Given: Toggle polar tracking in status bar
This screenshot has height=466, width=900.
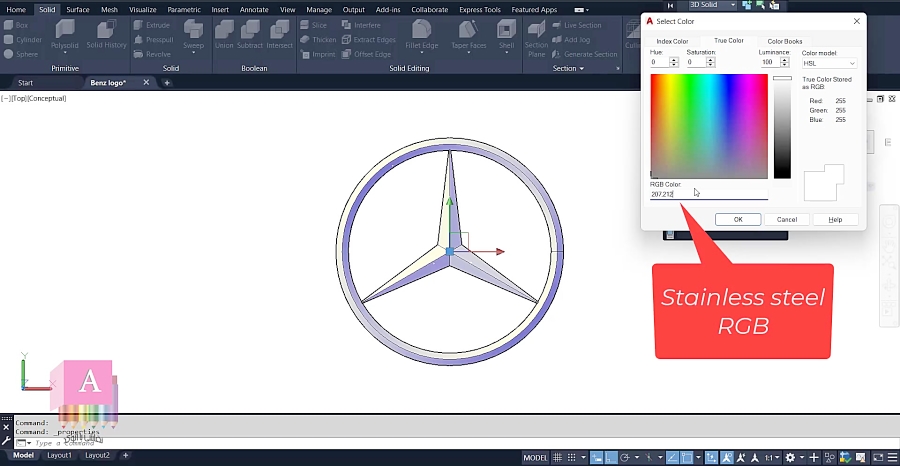Looking at the screenshot, I should point(624,457).
